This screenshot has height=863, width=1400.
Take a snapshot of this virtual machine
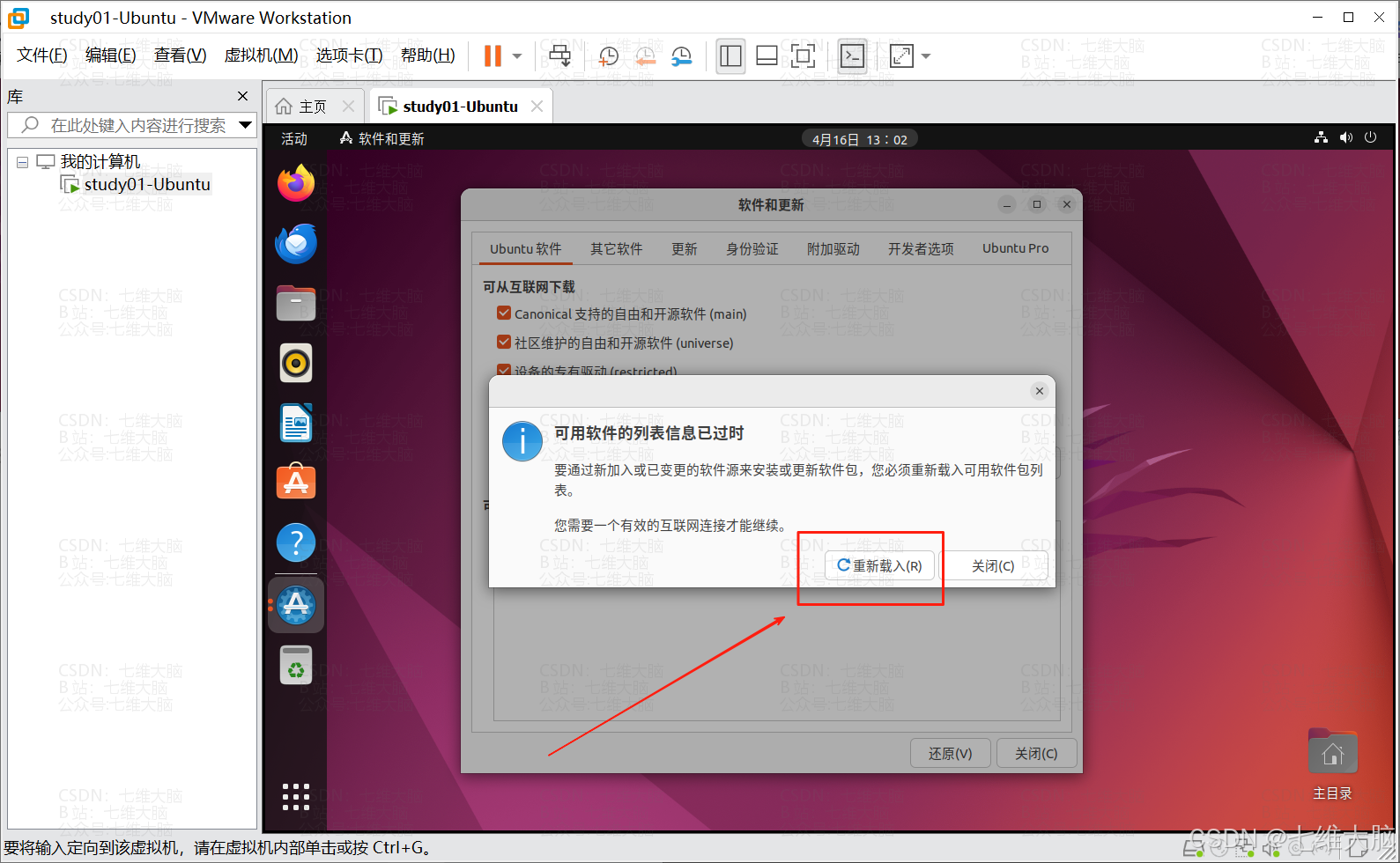click(x=608, y=56)
